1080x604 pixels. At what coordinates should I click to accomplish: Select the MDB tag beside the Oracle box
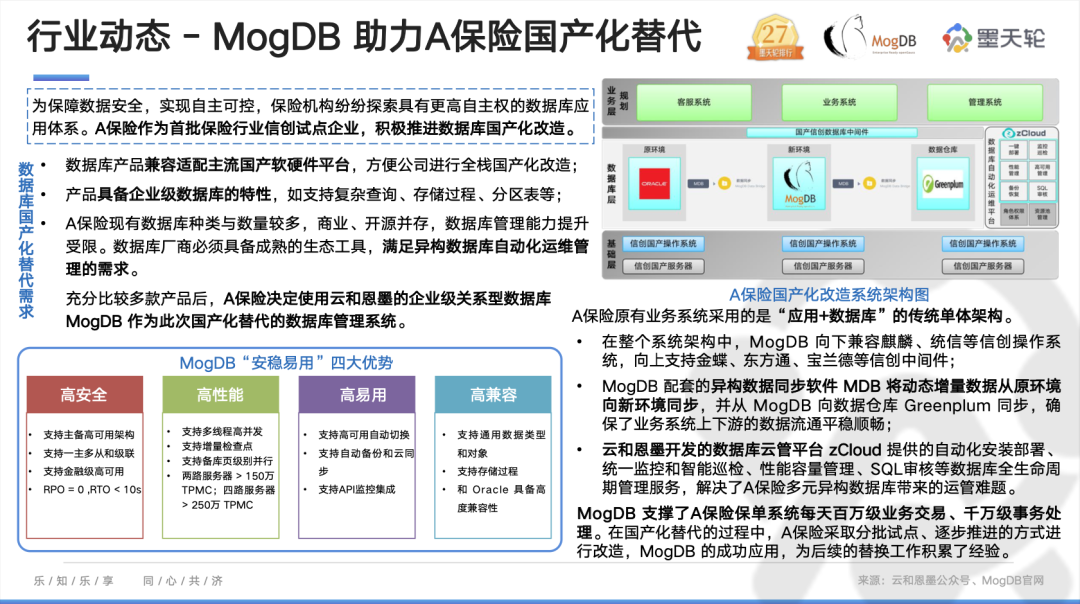point(698,184)
